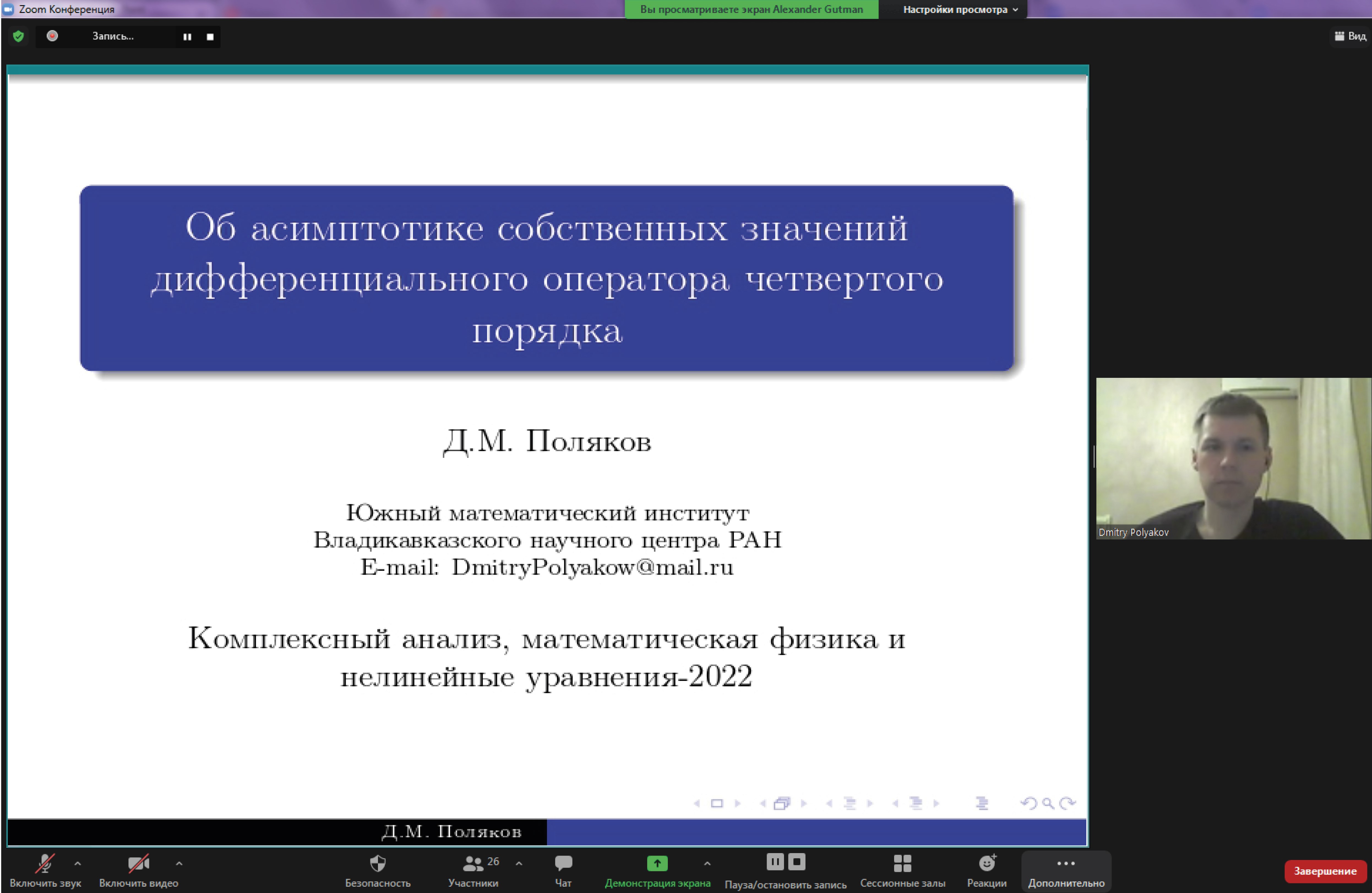Viewport: 1372px width, 893px height.
Task: Open the Реакции reactions menu
Action: pyautogui.click(x=987, y=870)
